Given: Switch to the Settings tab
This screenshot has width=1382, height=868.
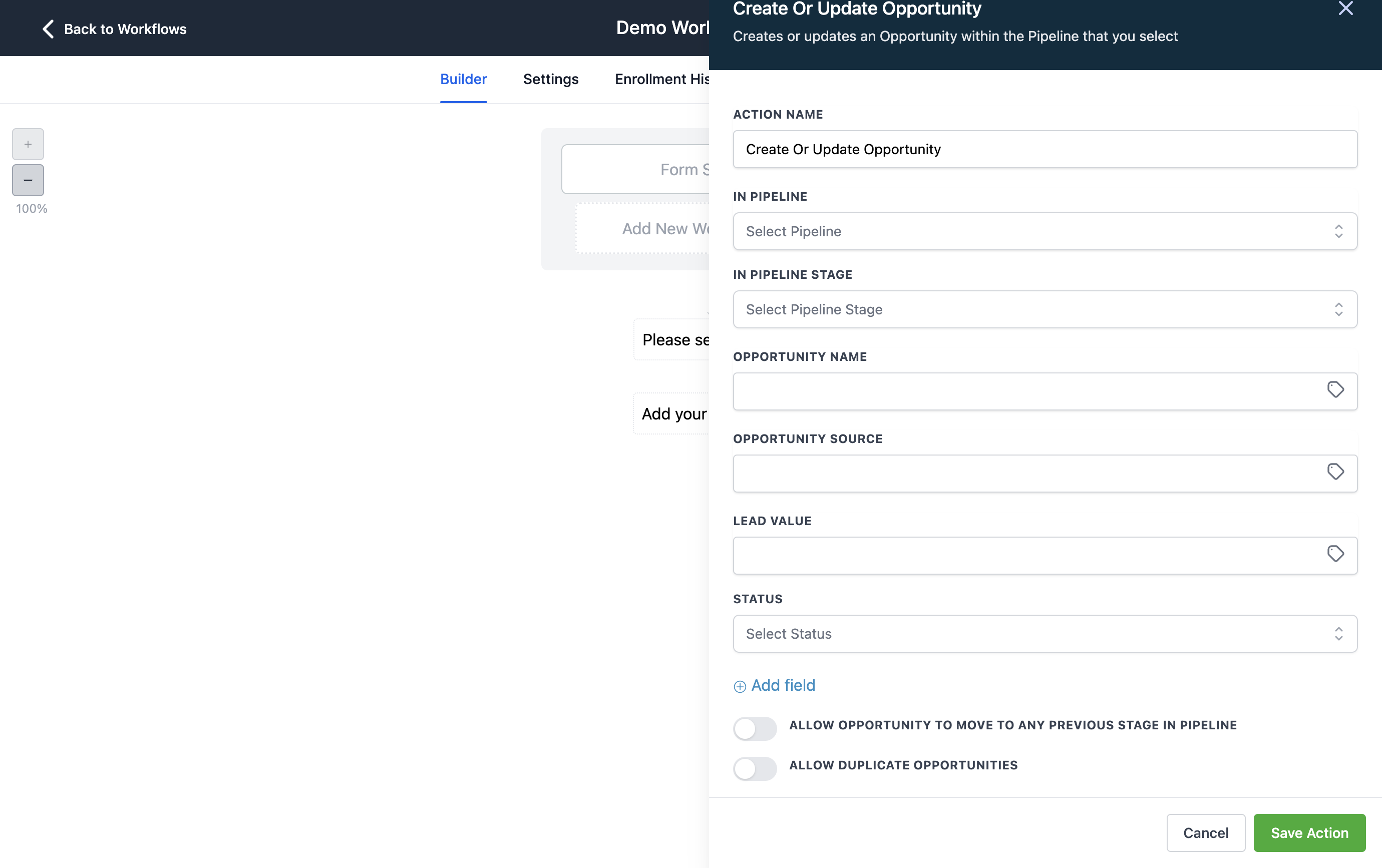Looking at the screenshot, I should click(550, 79).
